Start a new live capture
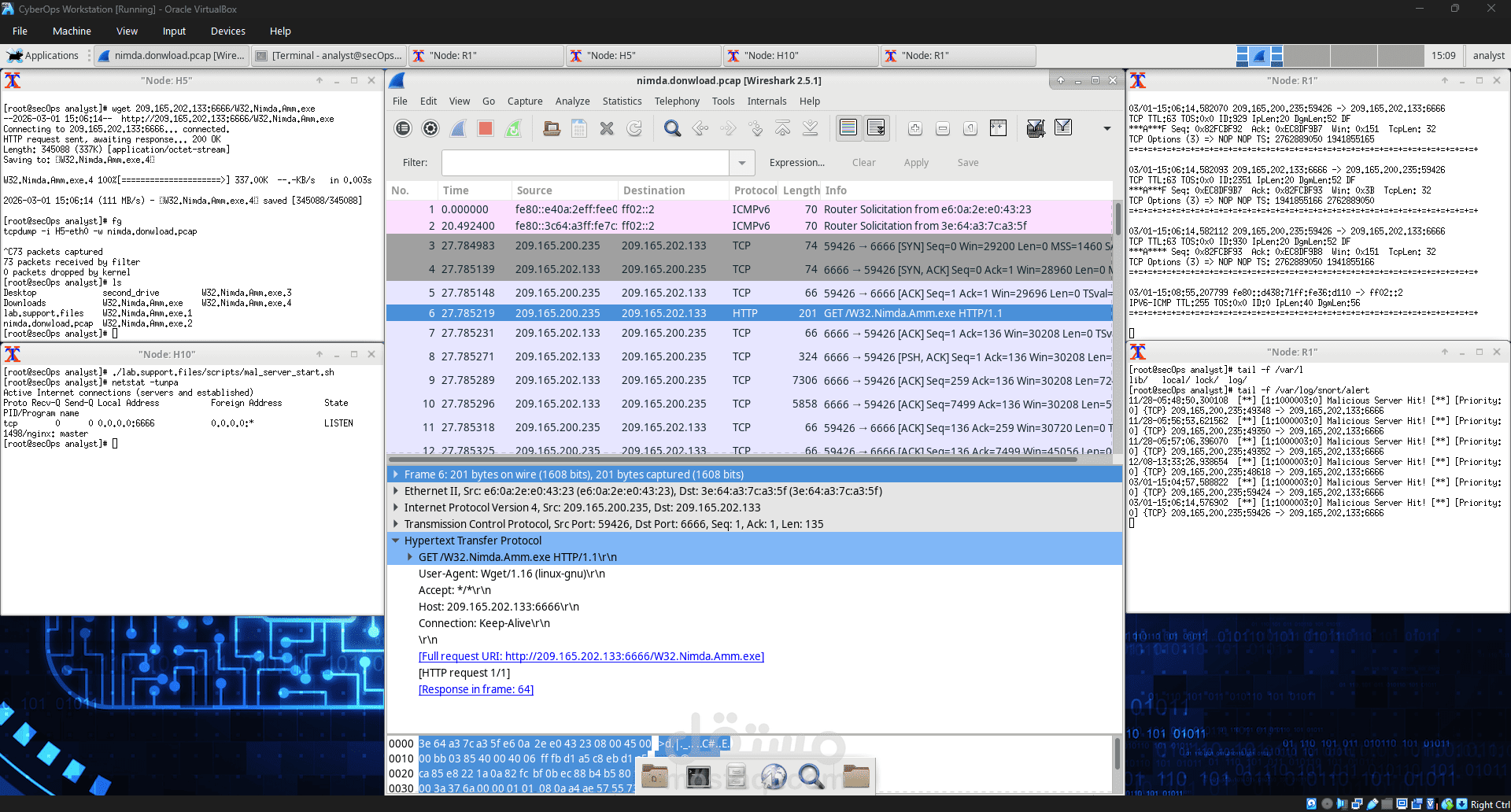1511x812 pixels. tap(458, 127)
